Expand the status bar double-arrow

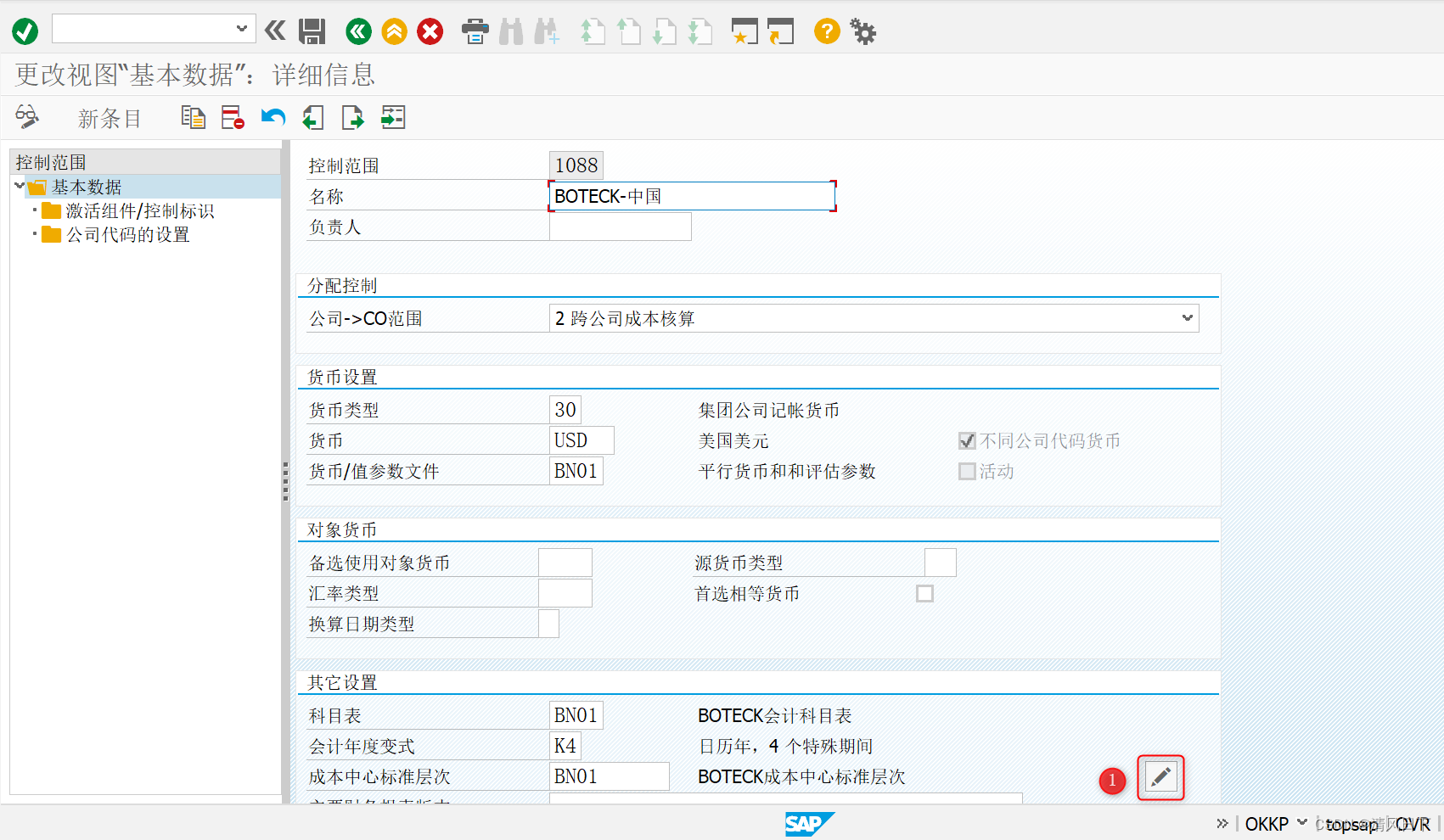pos(1222,823)
